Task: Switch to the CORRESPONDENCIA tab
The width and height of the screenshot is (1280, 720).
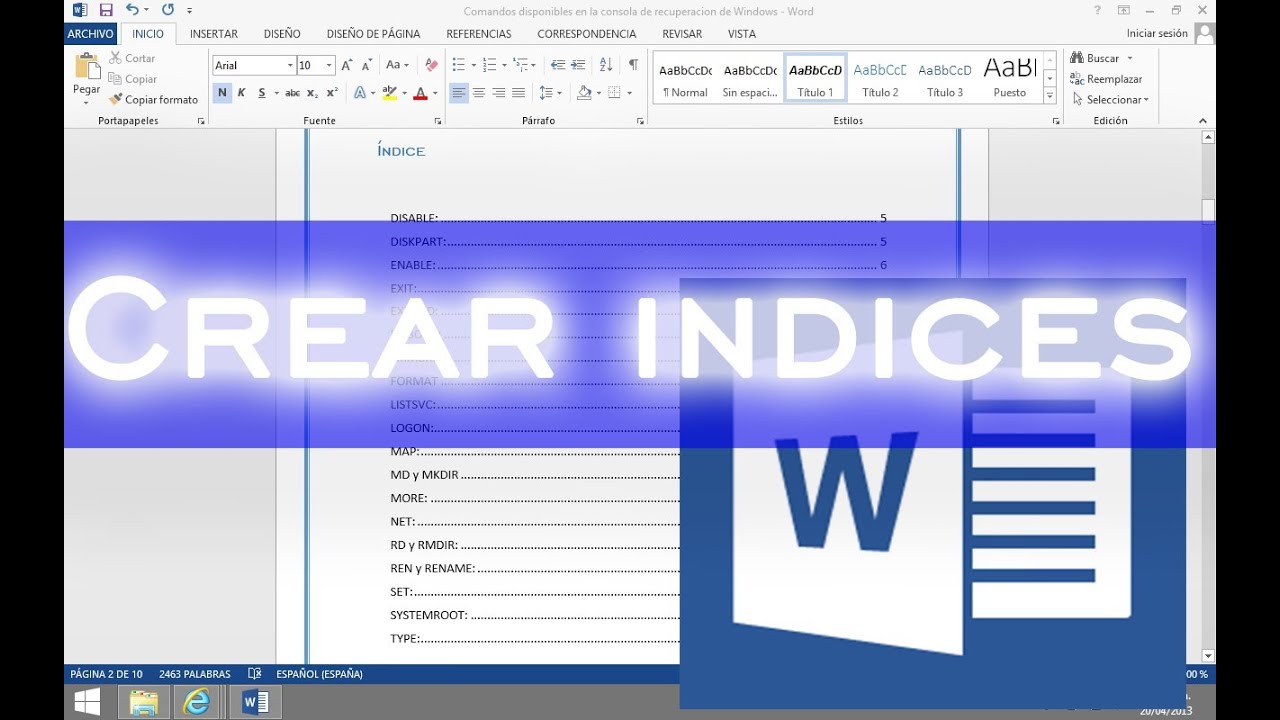Action: [x=587, y=33]
